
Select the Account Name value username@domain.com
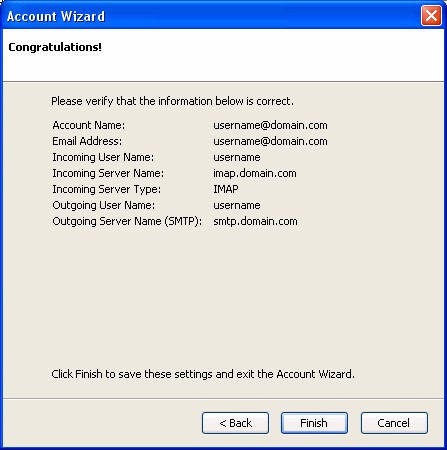click(270, 125)
